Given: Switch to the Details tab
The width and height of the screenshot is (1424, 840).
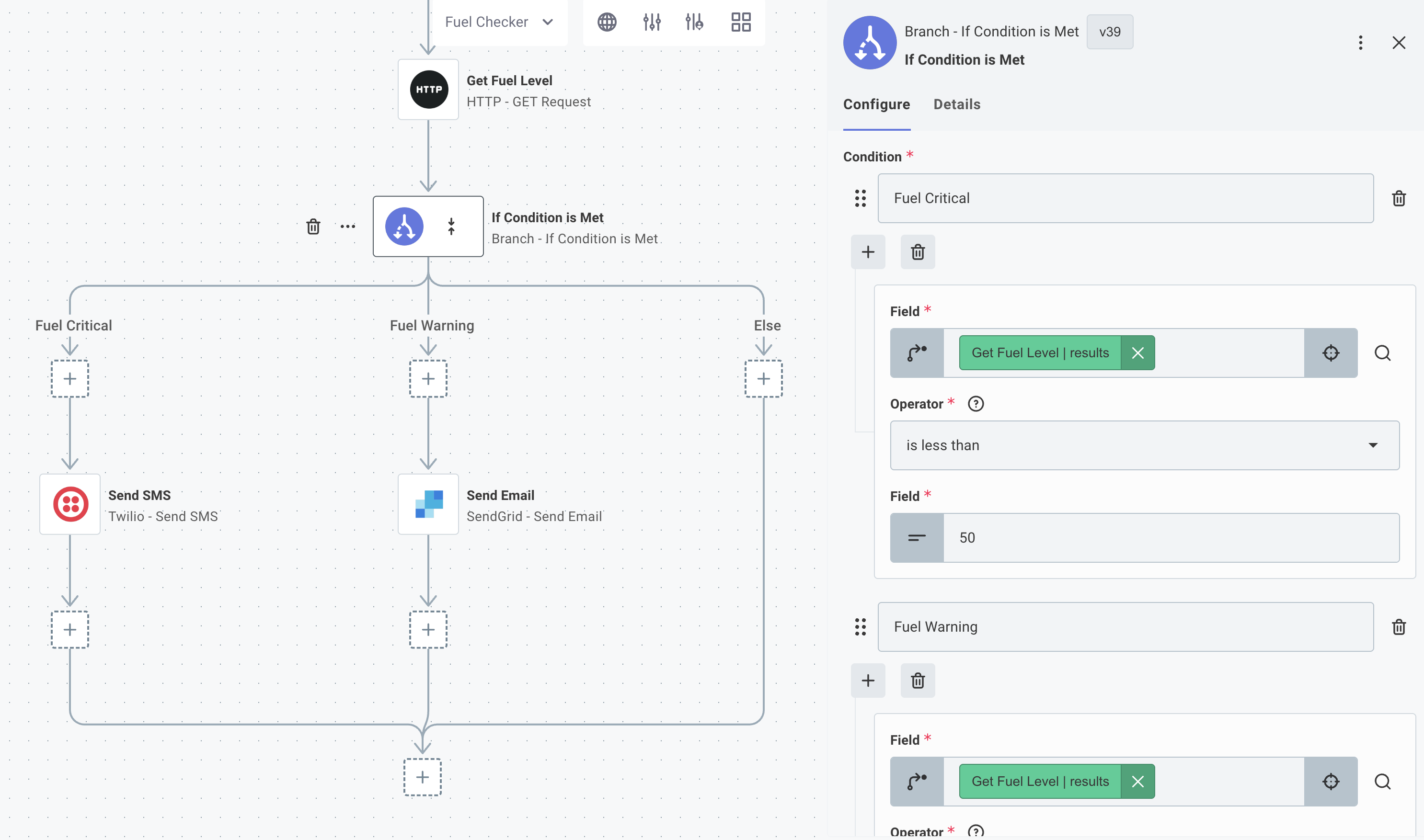Looking at the screenshot, I should pos(956,104).
